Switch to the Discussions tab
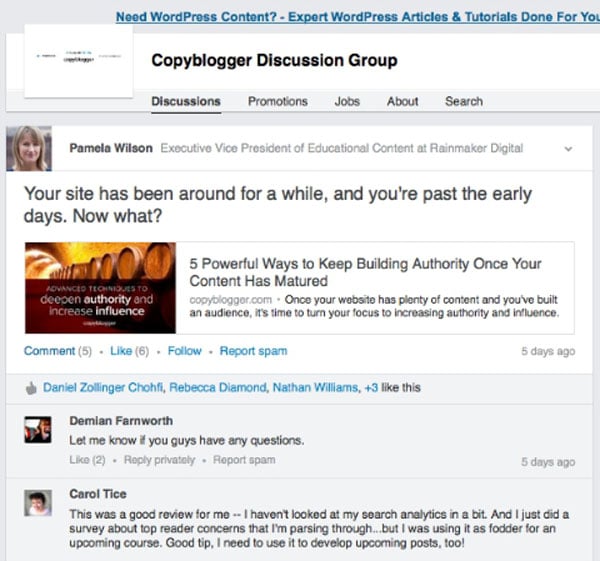 click(186, 101)
